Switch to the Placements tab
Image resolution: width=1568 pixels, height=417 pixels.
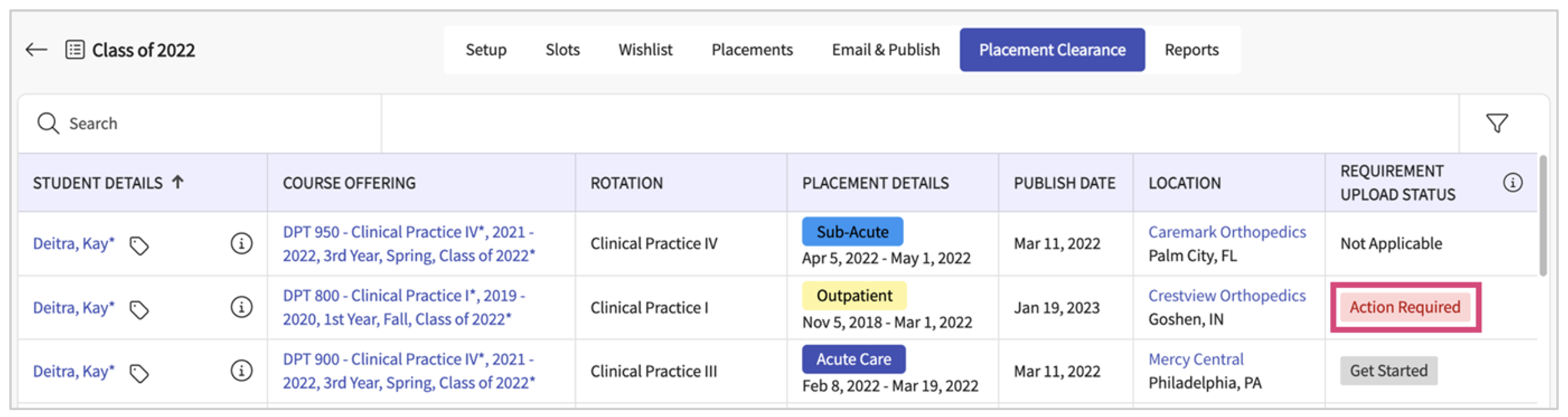pyautogui.click(x=752, y=50)
